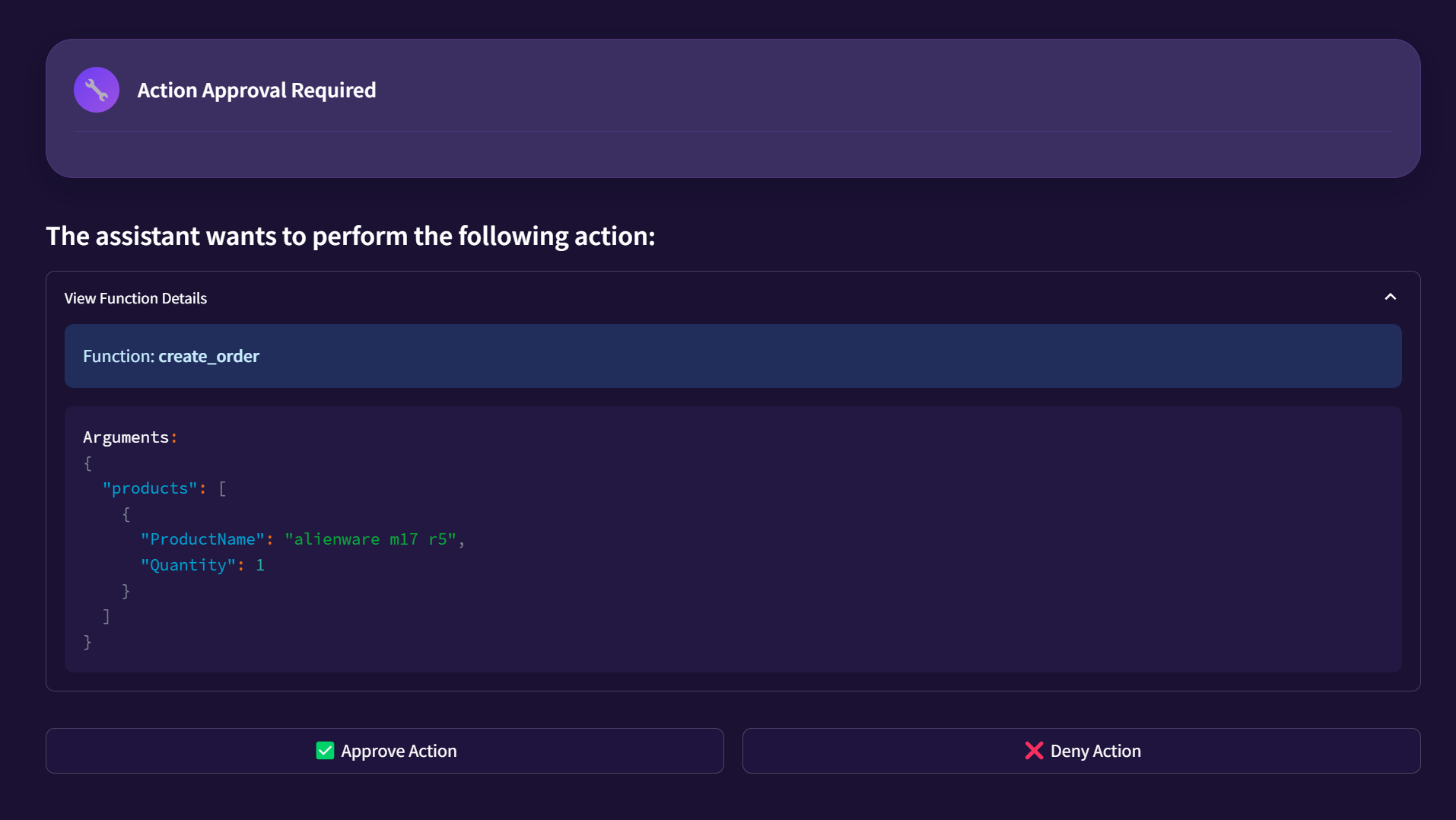This screenshot has height=820, width=1456.
Task: Click the "products" key in JSON
Action: [150, 488]
